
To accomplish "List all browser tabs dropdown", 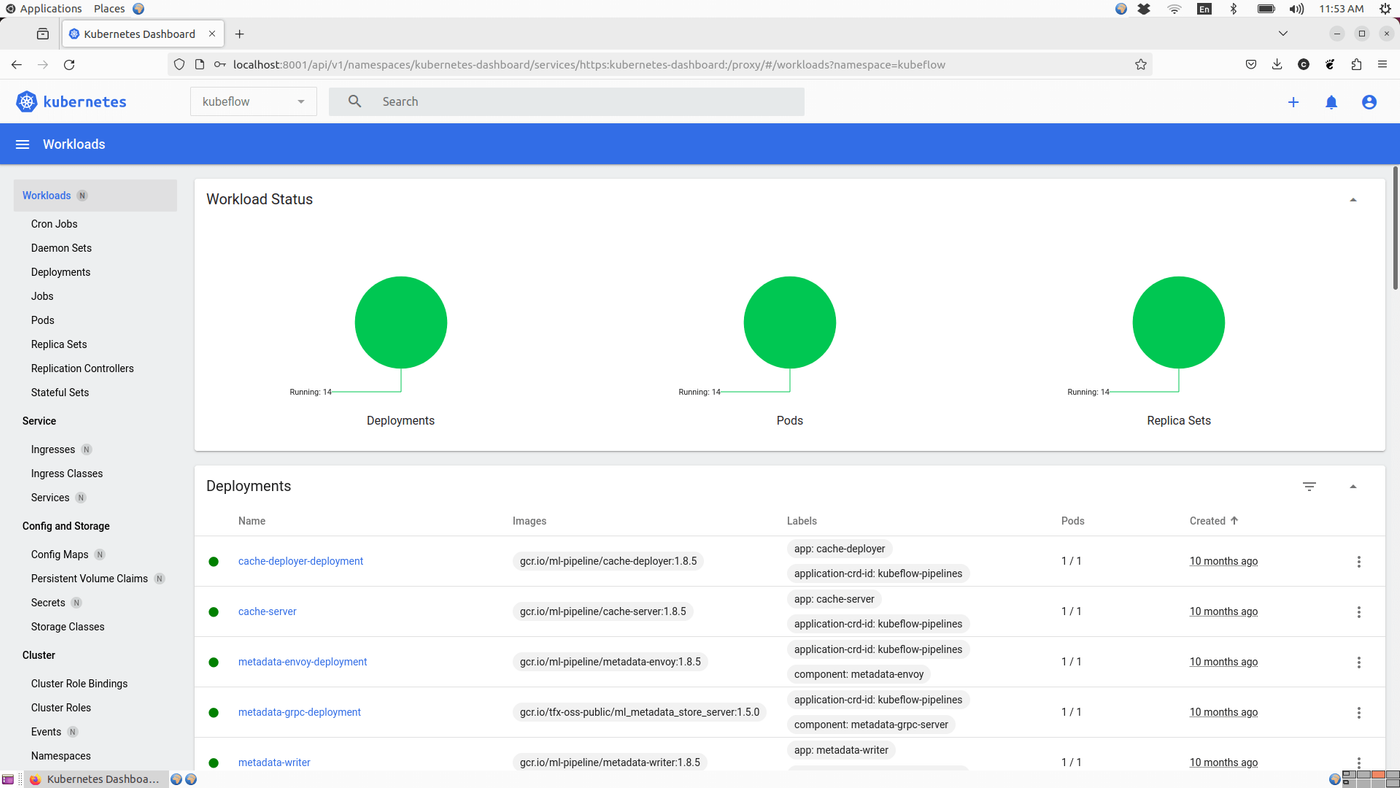I will [x=1283, y=34].
